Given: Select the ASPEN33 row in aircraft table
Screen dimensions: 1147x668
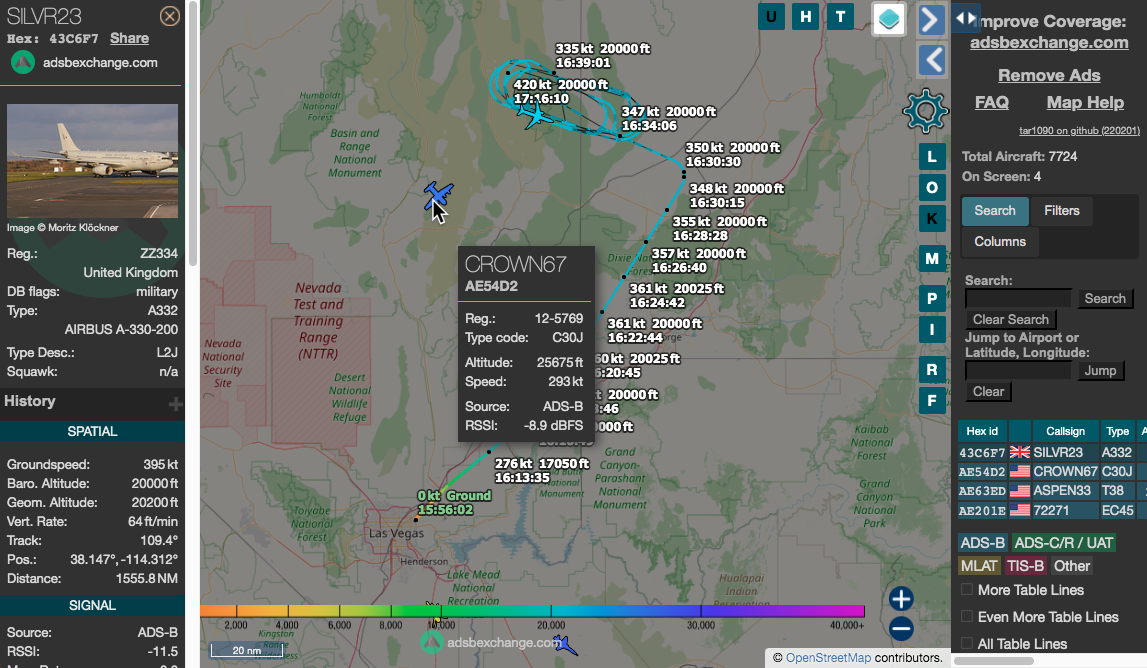Looking at the screenshot, I should pos(1052,491).
